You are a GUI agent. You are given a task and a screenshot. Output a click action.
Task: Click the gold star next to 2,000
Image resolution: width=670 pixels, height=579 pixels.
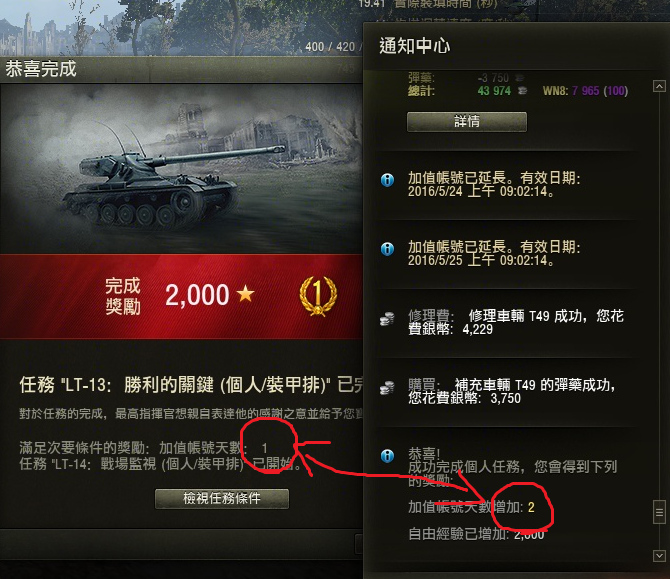click(x=245, y=294)
